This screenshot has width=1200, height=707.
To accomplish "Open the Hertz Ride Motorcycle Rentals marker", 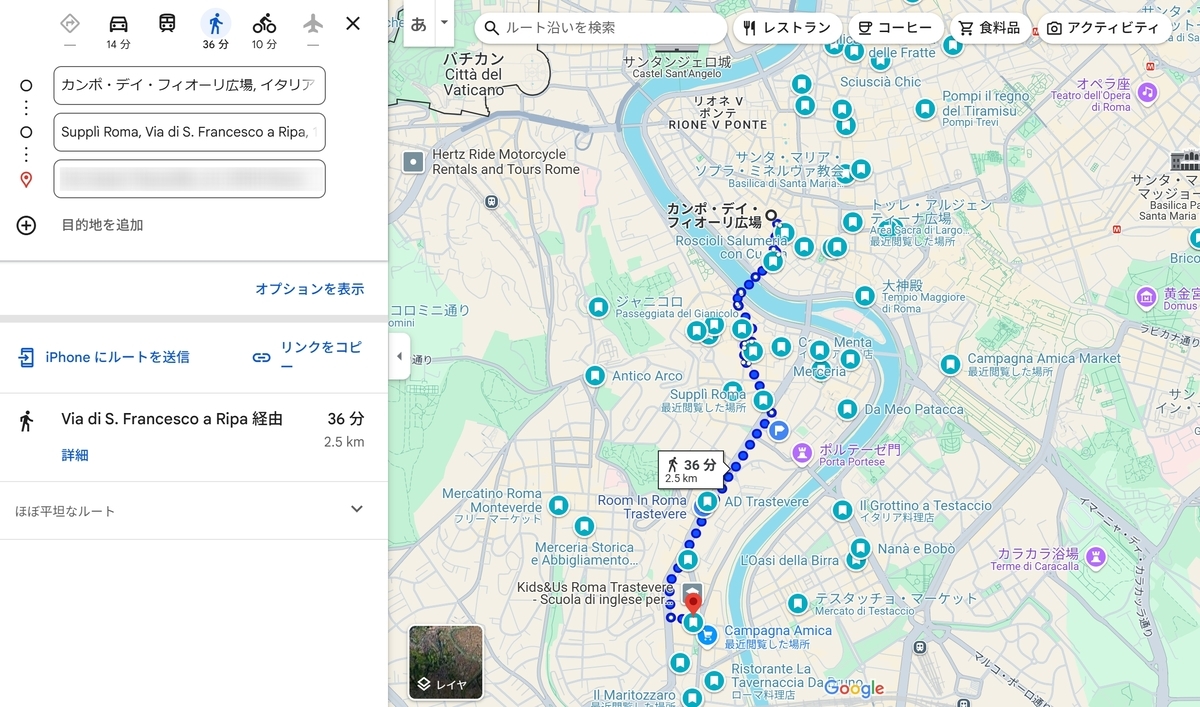I will tap(413, 162).
